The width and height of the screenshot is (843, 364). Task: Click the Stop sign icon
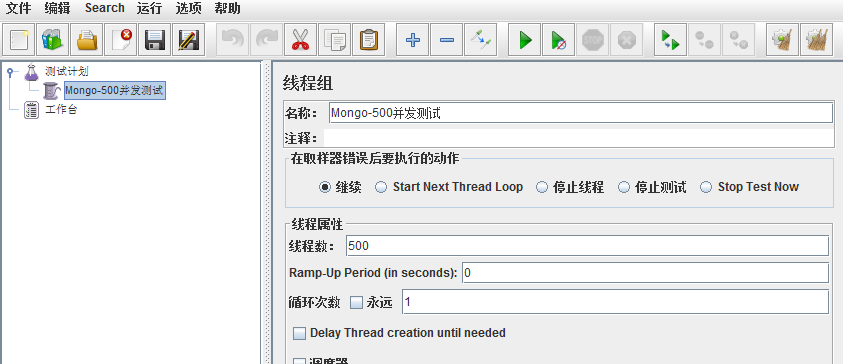click(592, 40)
